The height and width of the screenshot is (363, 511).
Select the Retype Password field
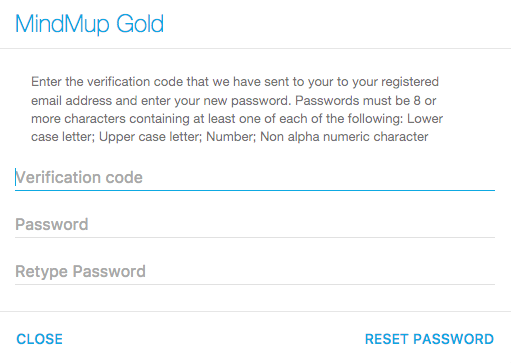point(255,272)
